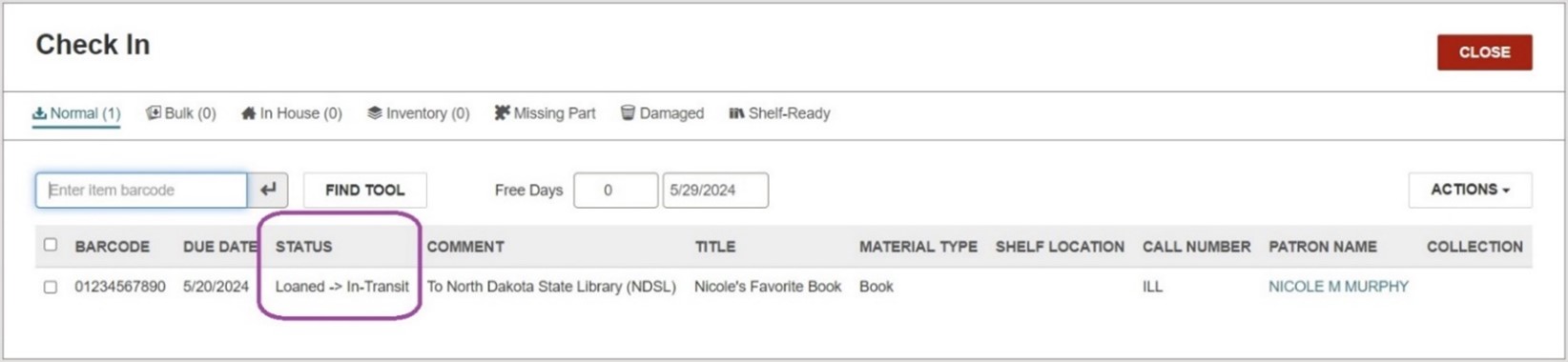Click the Missing Part puzzle icon
Screen dimensions: 1568x362
(502, 113)
